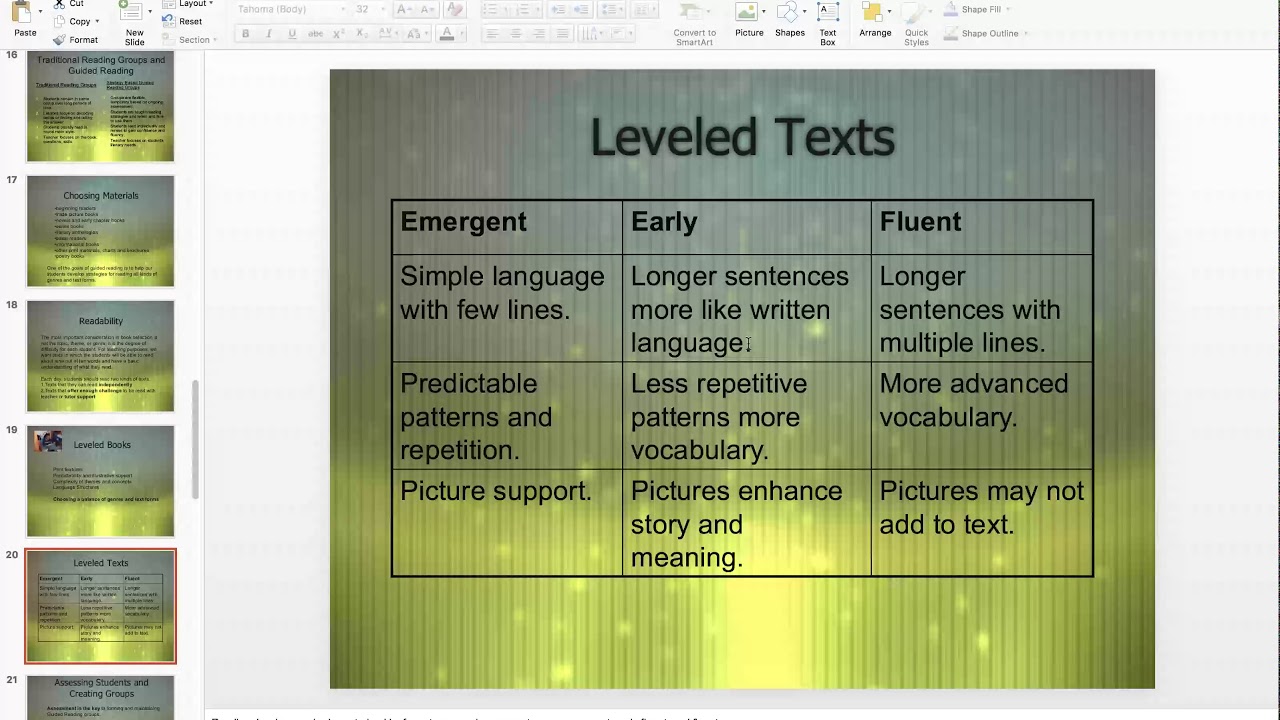Open the font size 32 box
The width and height of the screenshot is (1280, 720).
[x=369, y=9]
